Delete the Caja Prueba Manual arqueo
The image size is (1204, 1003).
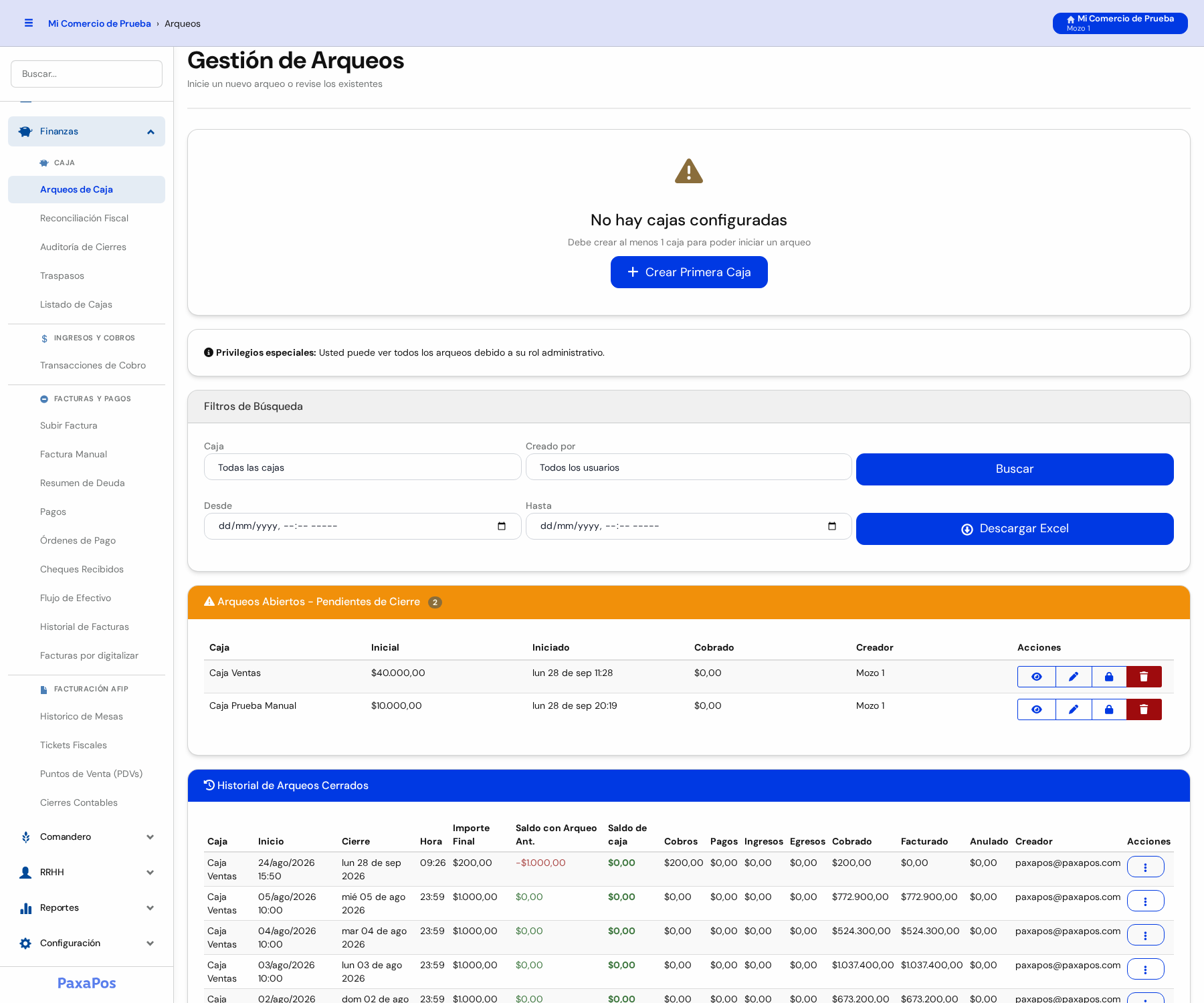pos(1144,709)
